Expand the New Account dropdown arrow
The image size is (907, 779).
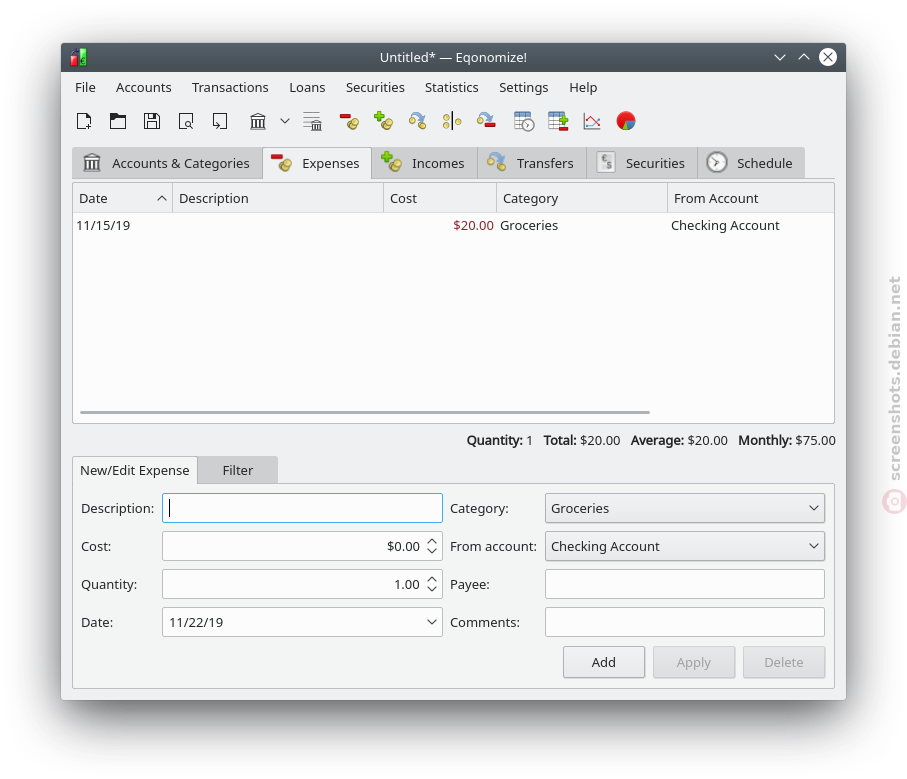(285, 121)
